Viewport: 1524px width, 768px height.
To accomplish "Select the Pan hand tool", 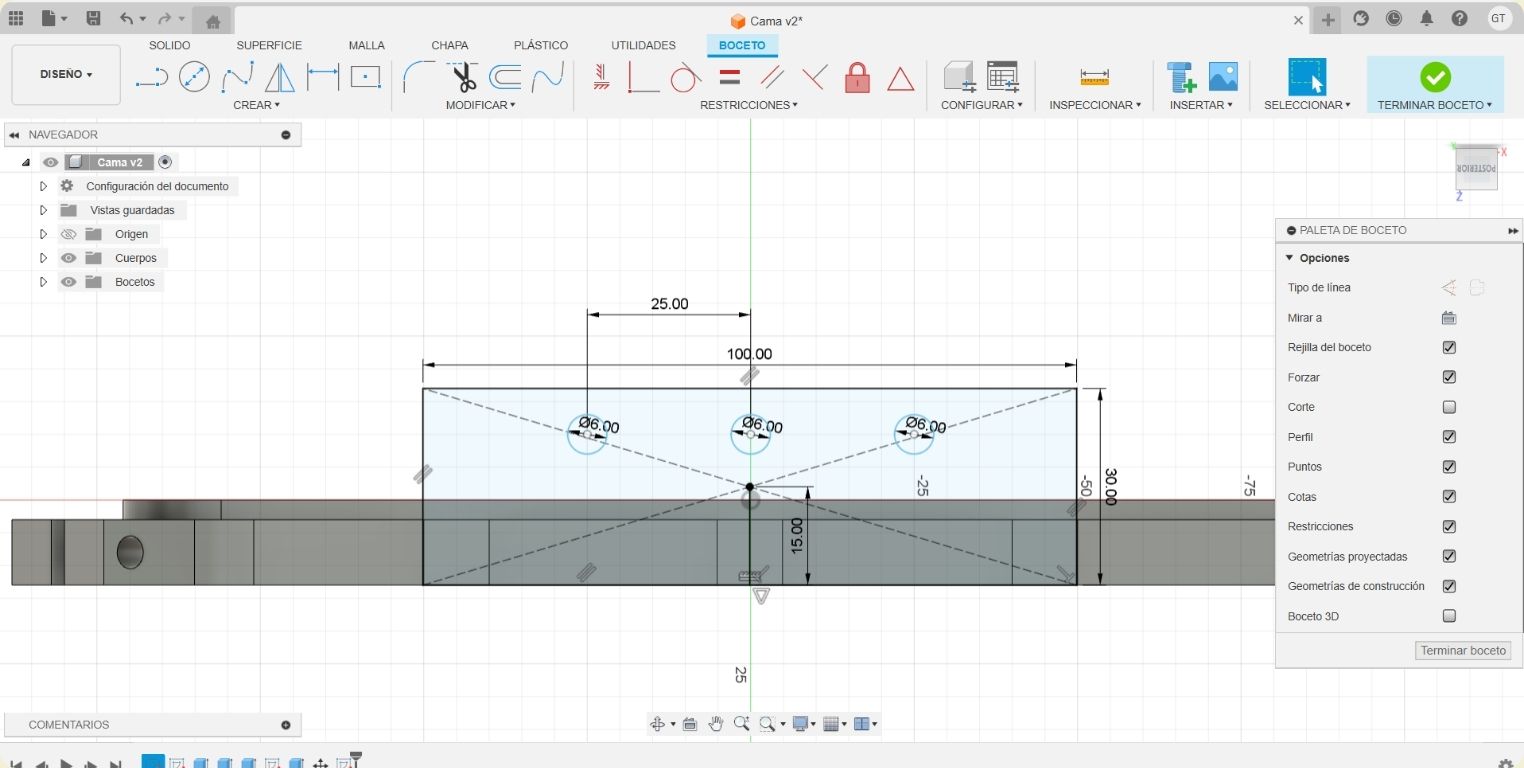I will (x=716, y=724).
